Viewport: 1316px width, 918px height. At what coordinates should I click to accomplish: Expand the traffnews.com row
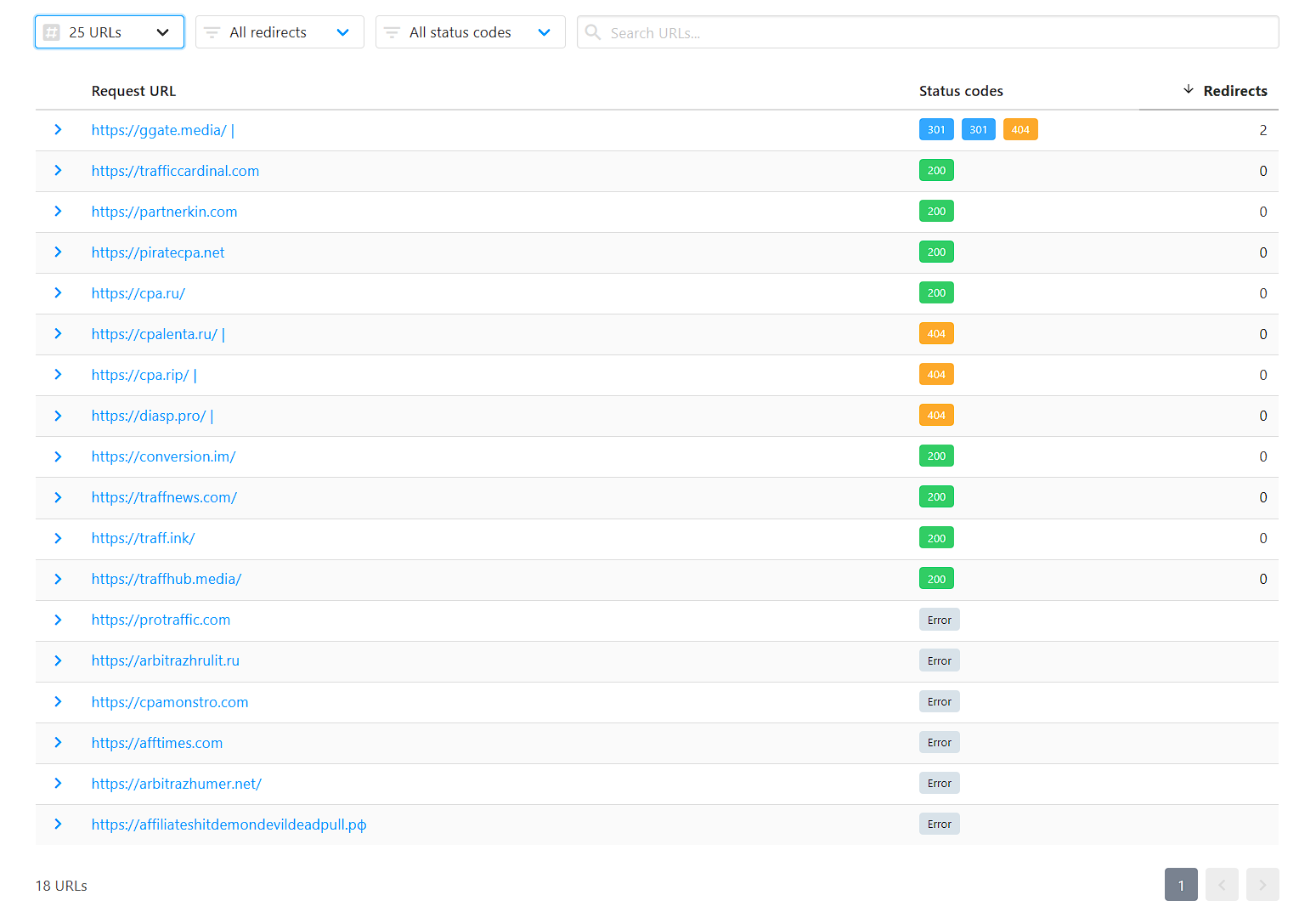pyautogui.click(x=58, y=497)
